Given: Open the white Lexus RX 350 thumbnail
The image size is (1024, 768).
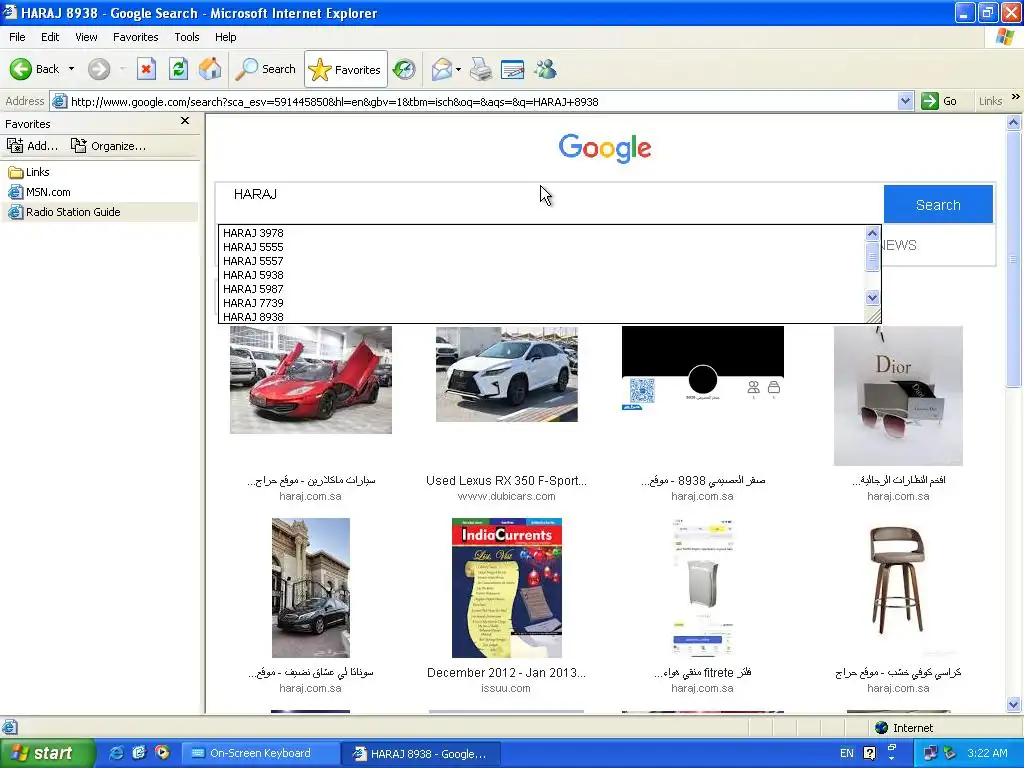Looking at the screenshot, I should (507, 374).
